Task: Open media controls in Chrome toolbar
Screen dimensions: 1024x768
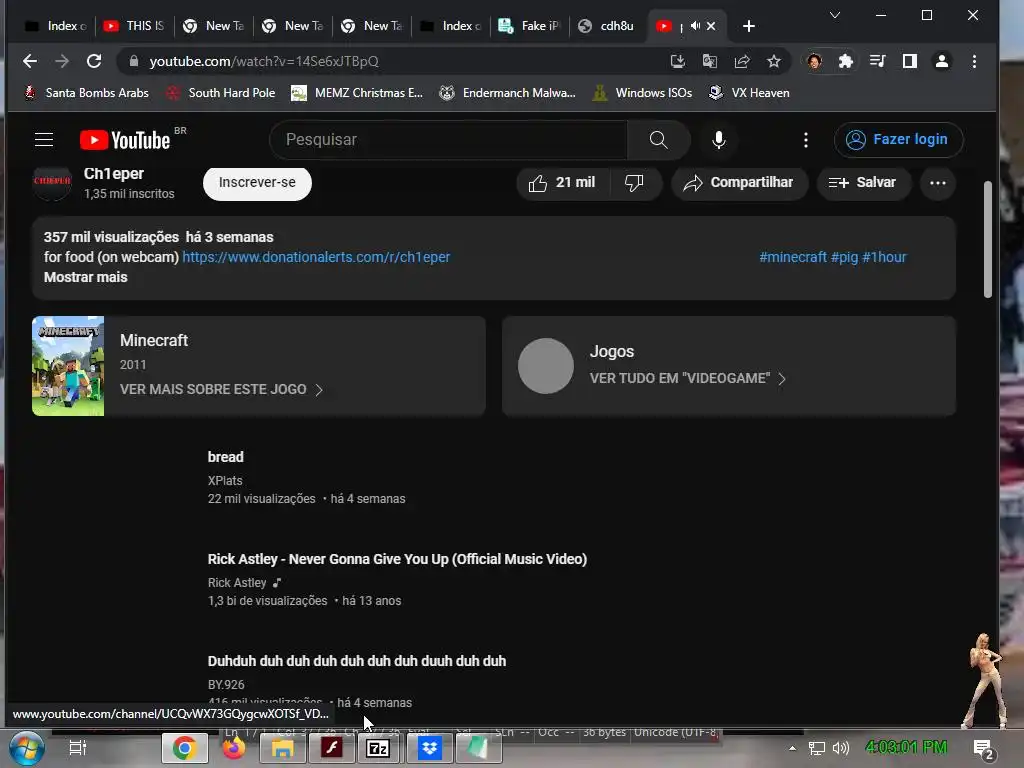Action: tap(878, 61)
